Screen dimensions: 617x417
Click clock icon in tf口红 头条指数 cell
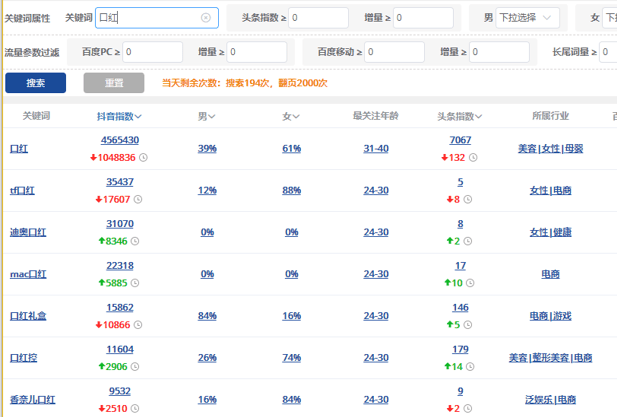tap(467, 199)
